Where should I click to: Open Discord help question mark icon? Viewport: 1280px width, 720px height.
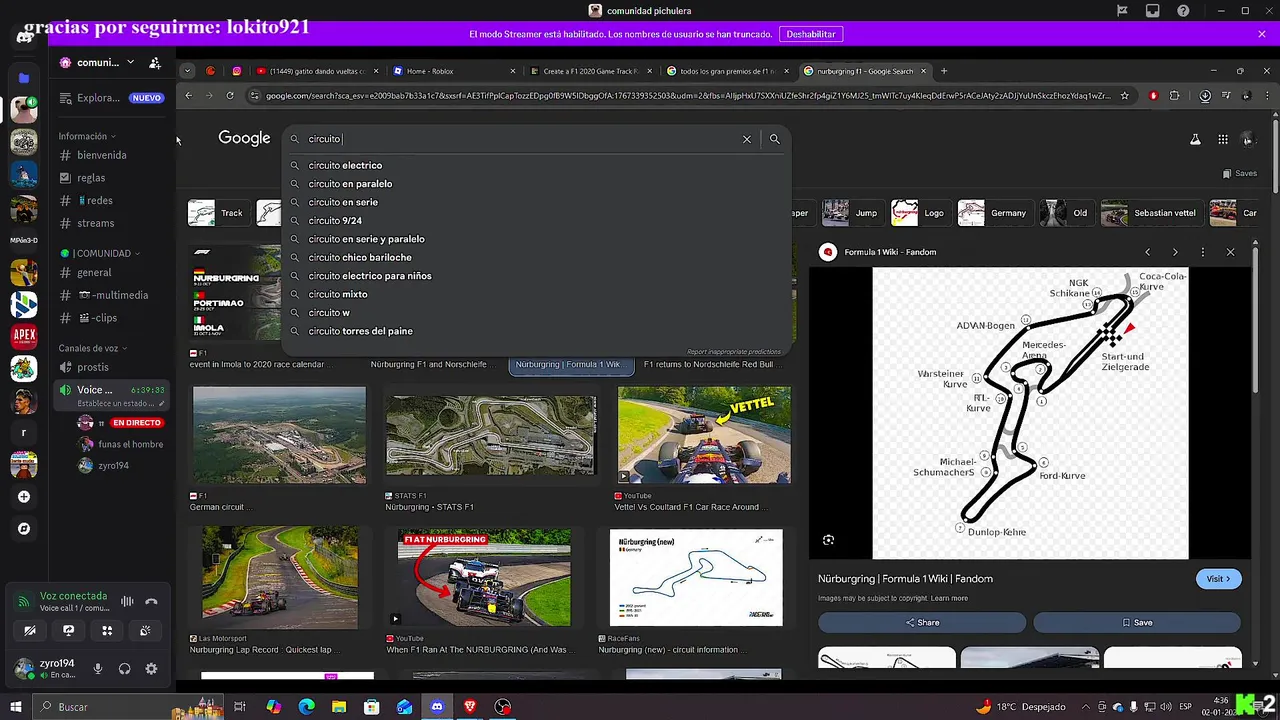point(1184,11)
